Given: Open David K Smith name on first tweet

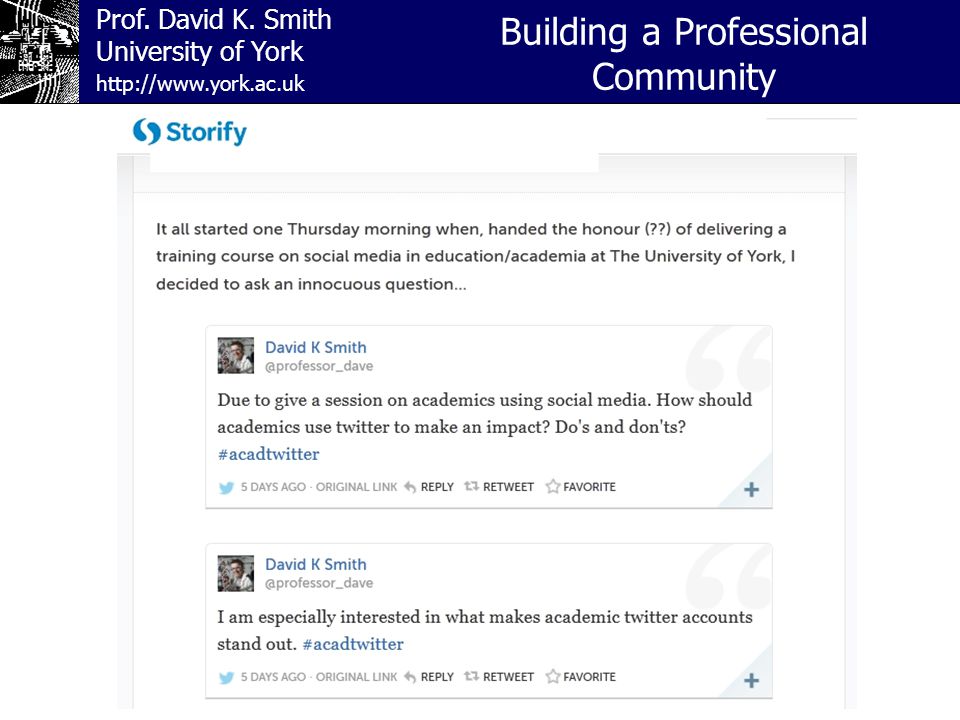Looking at the screenshot, I should [x=316, y=347].
